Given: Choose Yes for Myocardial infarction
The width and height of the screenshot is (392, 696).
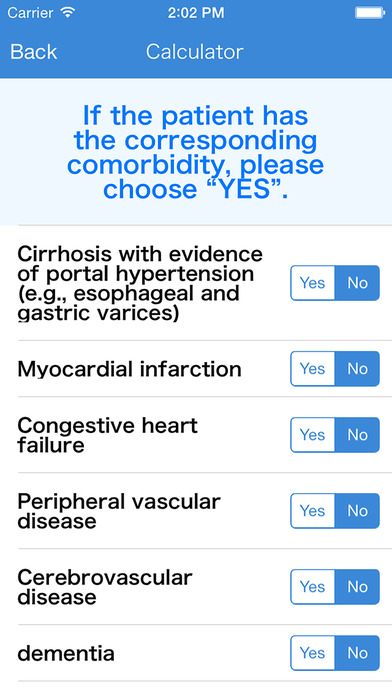Looking at the screenshot, I should point(313,369).
